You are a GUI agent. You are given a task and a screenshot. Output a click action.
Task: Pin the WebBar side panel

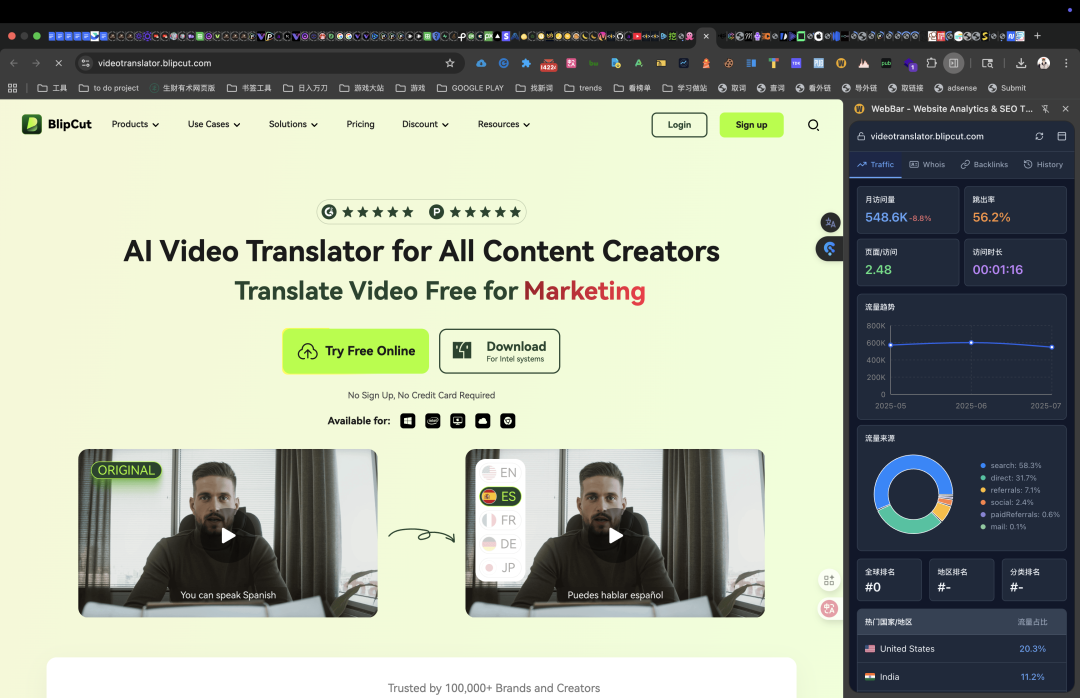click(1046, 109)
